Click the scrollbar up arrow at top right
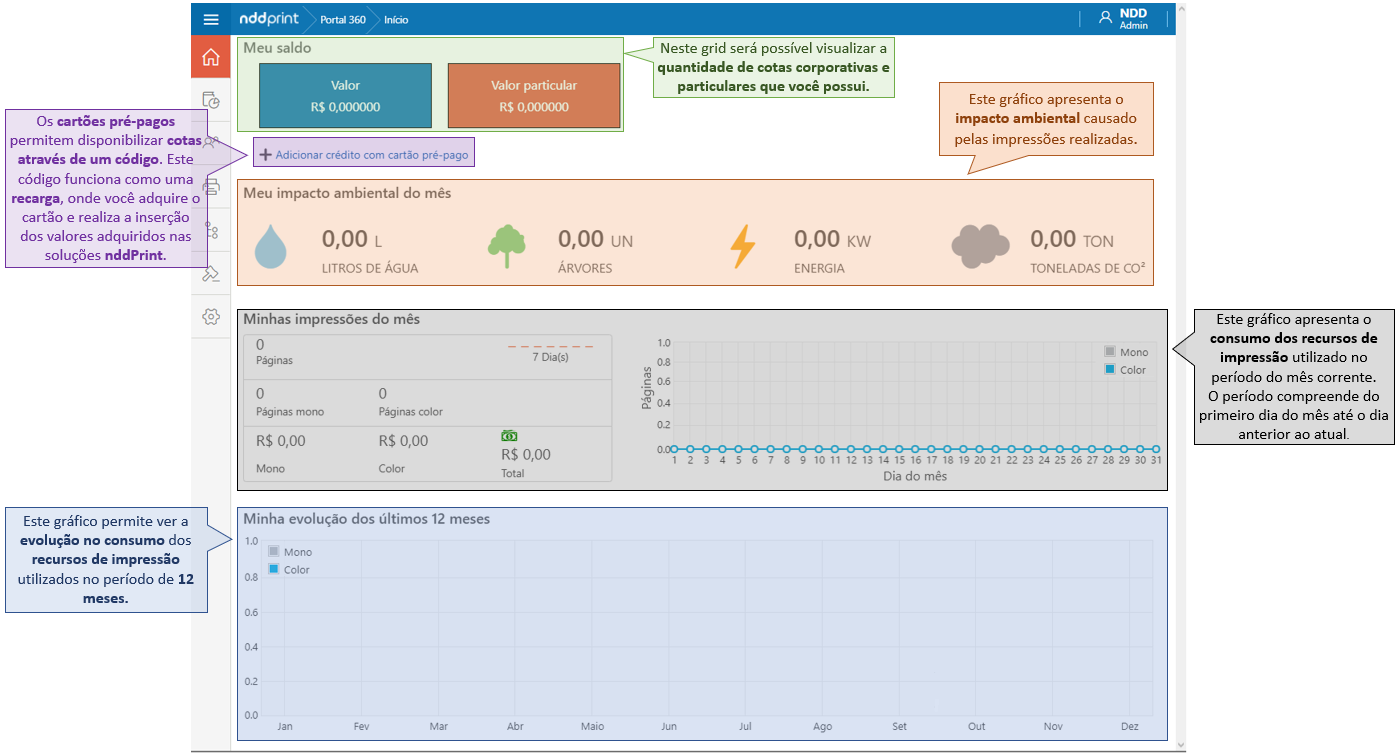Image resolution: width=1400 pixels, height=753 pixels. click(1181, 9)
